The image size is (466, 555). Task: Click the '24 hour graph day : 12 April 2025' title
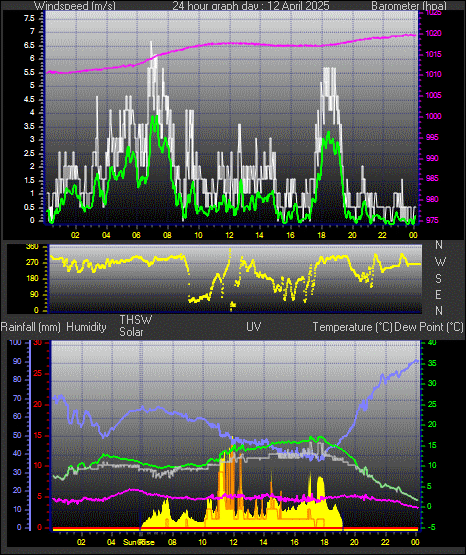pyautogui.click(x=251, y=6)
